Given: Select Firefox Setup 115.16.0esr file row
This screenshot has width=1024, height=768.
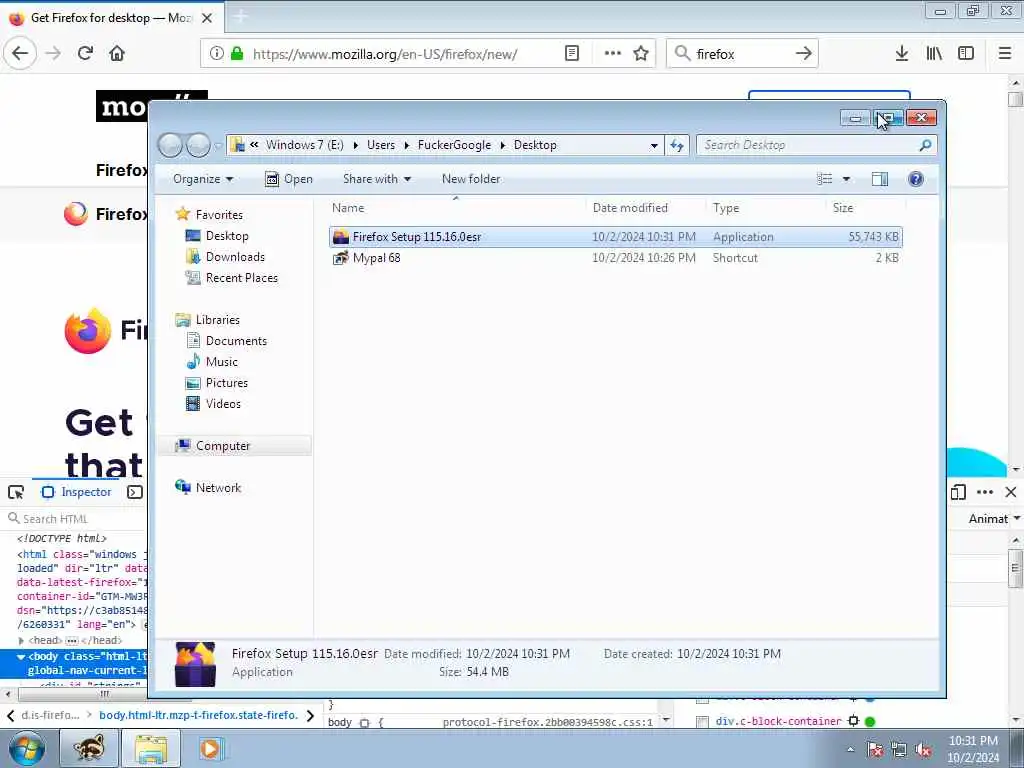Looking at the screenshot, I should pyautogui.click(x=616, y=237).
